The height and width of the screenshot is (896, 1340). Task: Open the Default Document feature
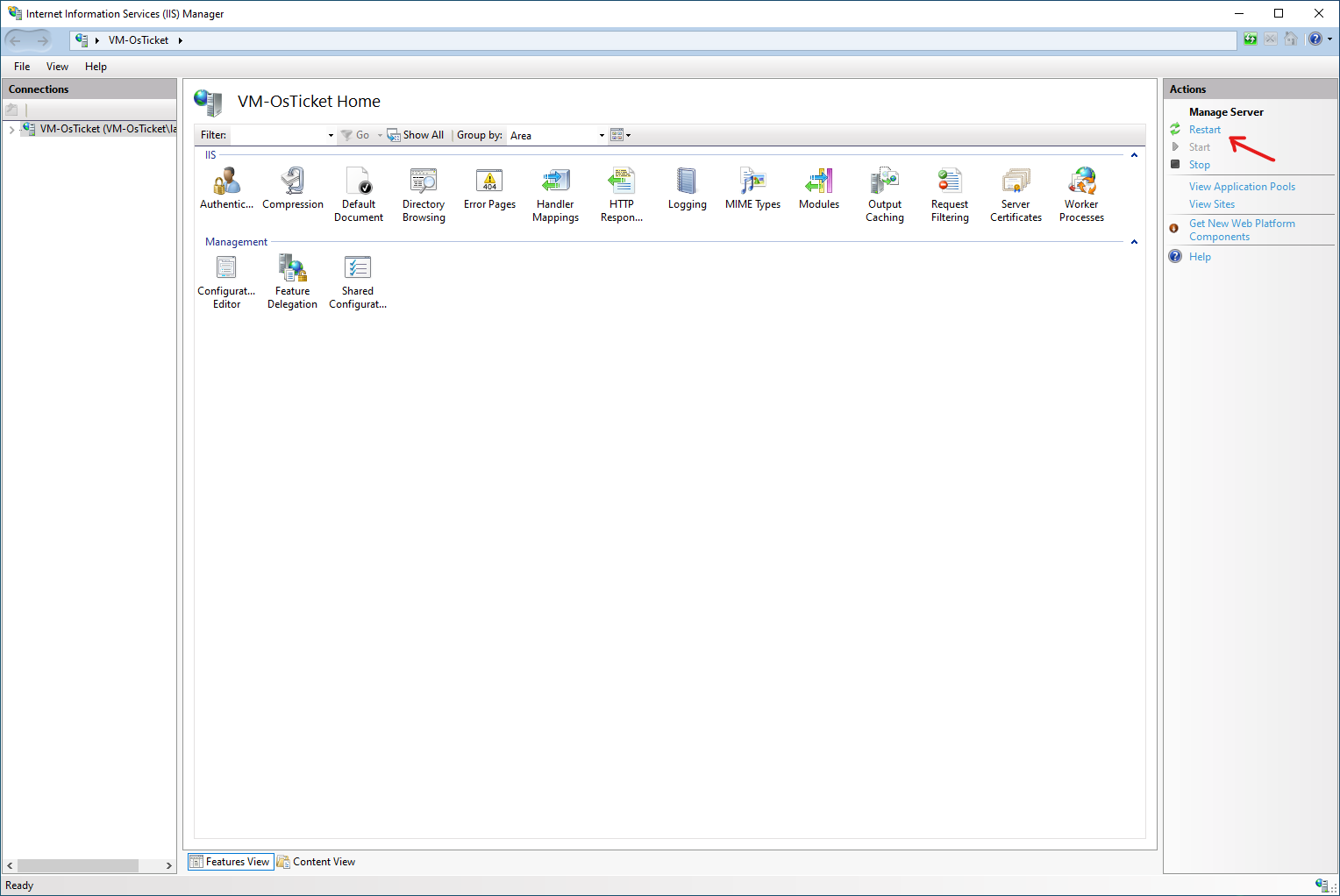pyautogui.click(x=359, y=195)
